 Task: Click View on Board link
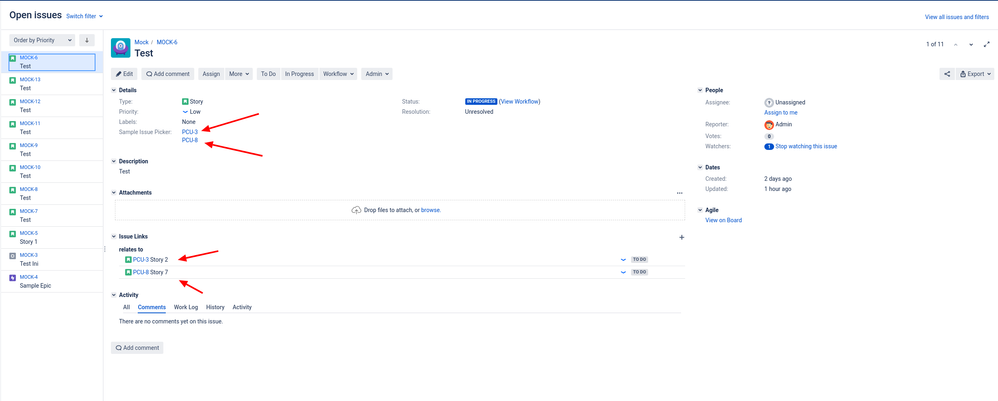723,220
